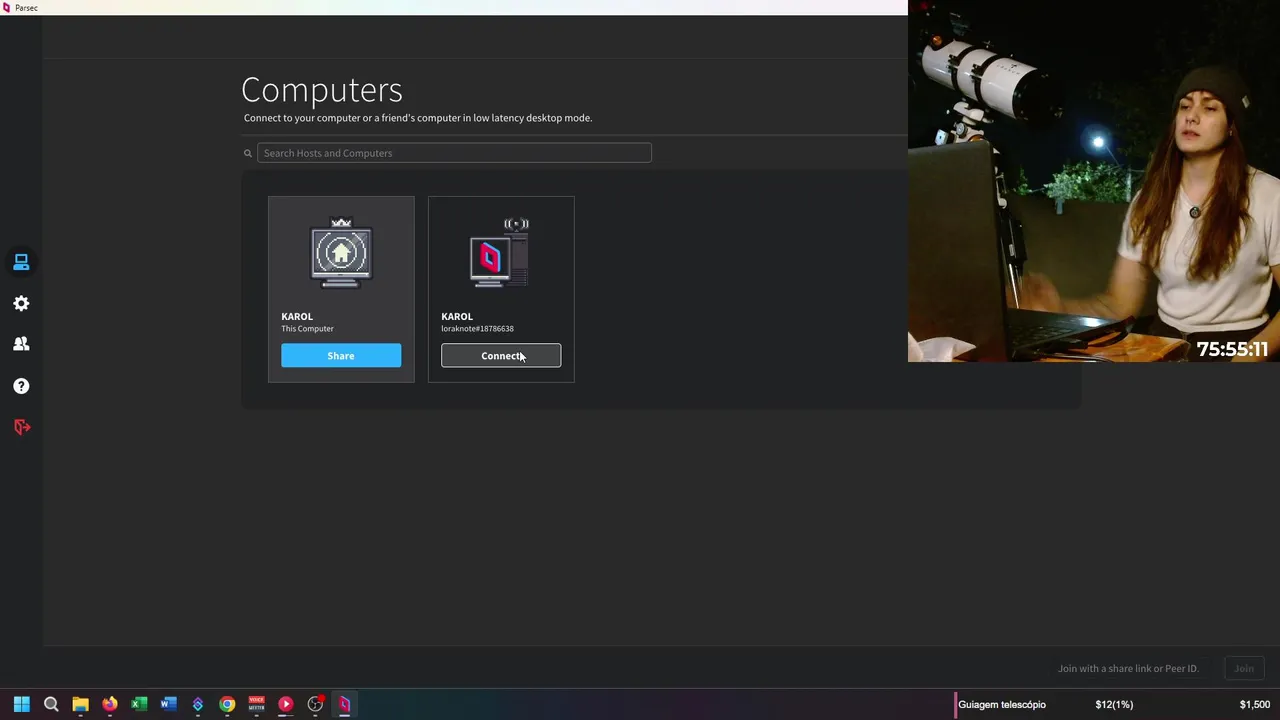Click the 'Computers' heading
This screenshot has width=1280, height=720.
tap(322, 89)
